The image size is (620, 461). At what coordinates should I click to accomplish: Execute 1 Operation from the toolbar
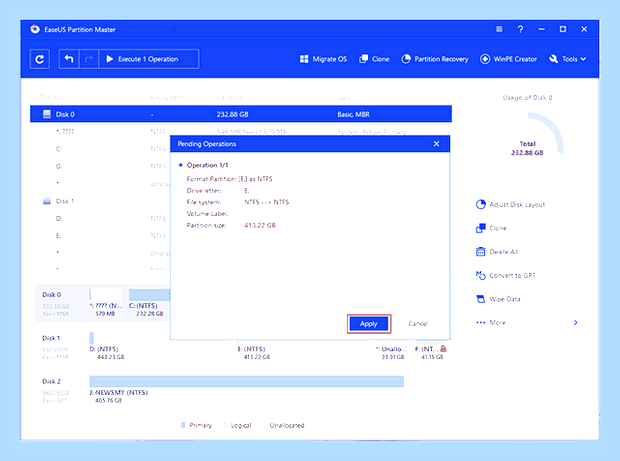149,59
